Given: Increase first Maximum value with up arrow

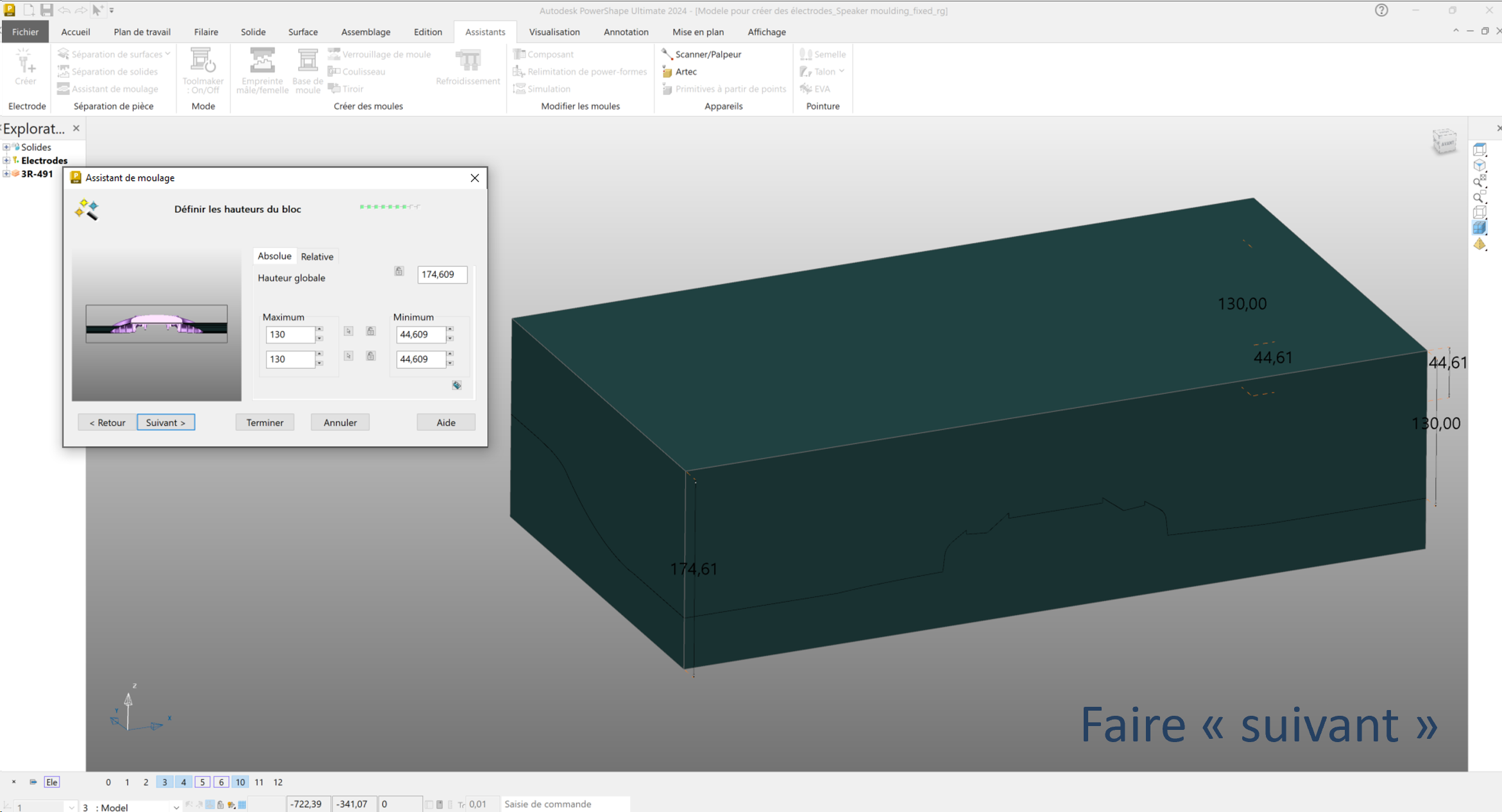Looking at the screenshot, I should 320,330.
